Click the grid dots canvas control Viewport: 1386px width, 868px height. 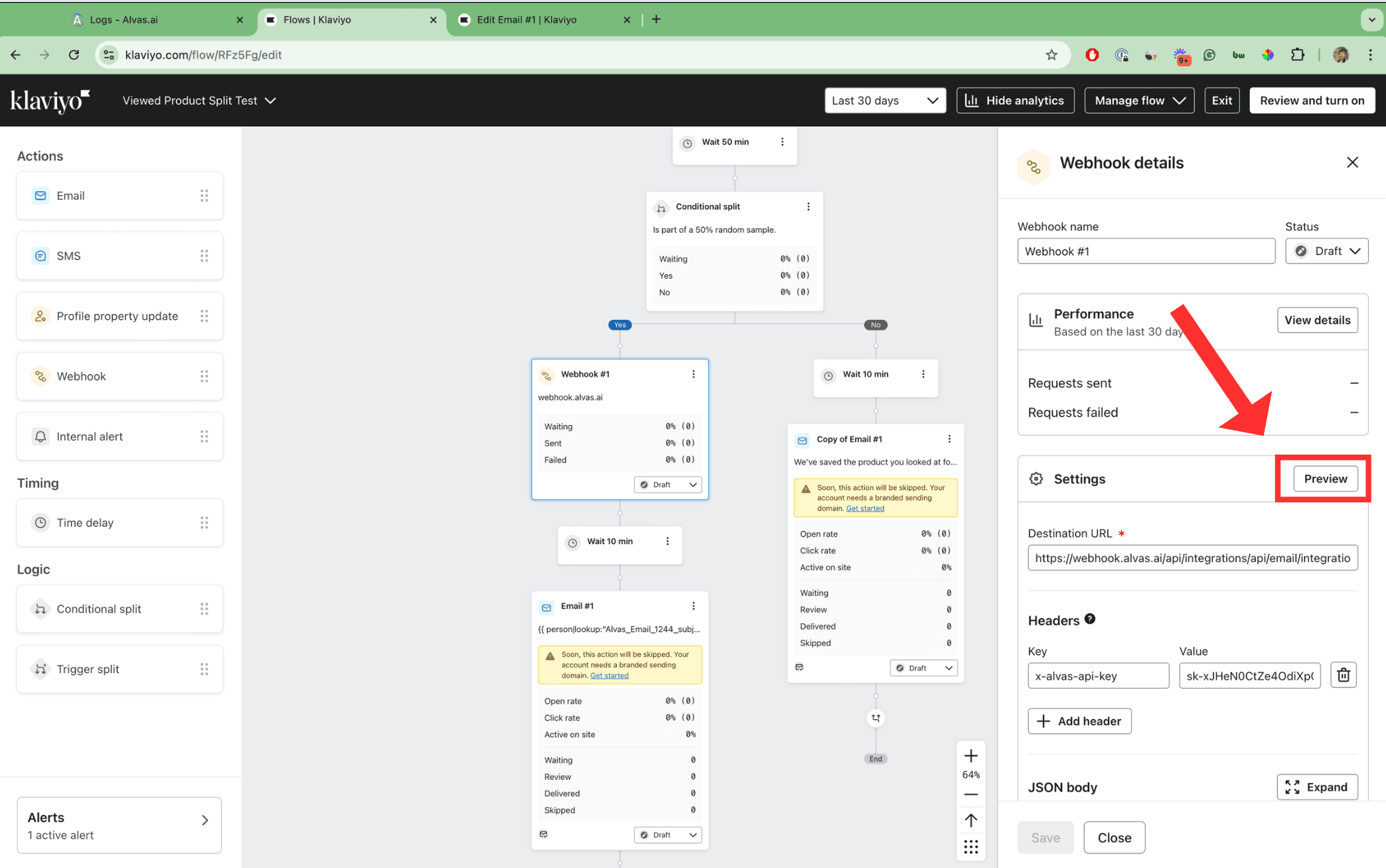click(971, 847)
